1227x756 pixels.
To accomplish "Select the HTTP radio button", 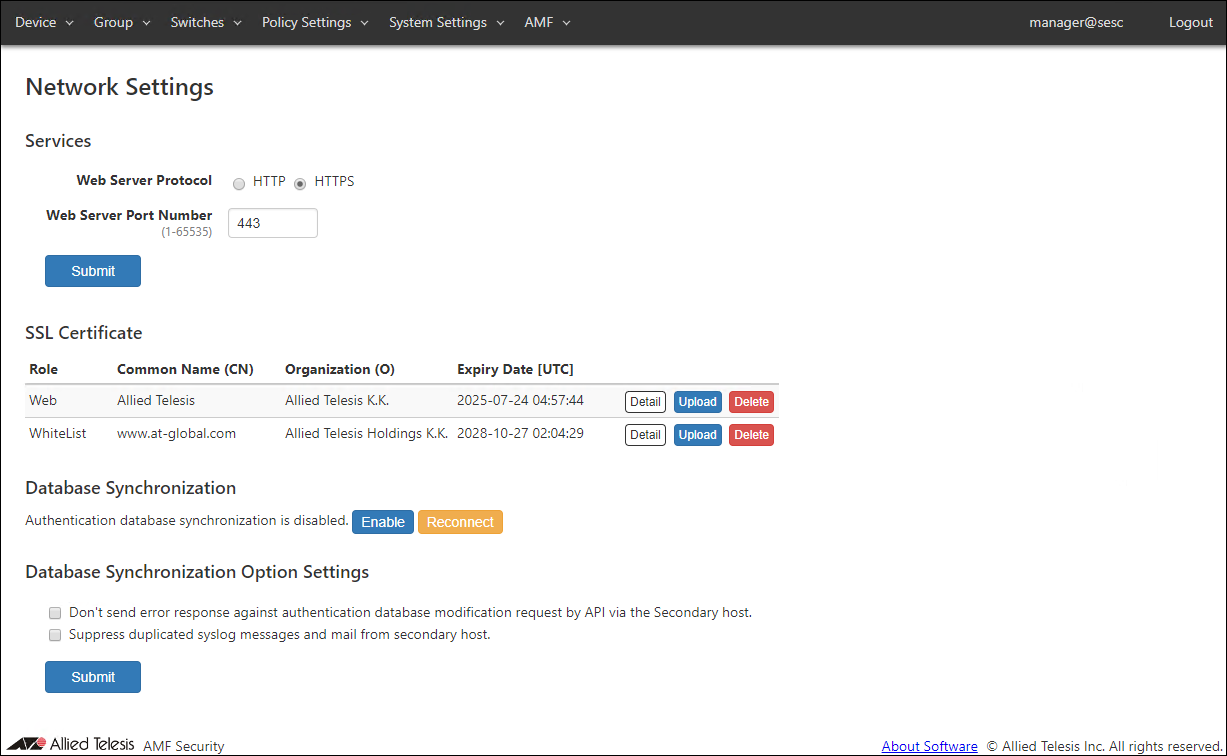I will coord(239,183).
